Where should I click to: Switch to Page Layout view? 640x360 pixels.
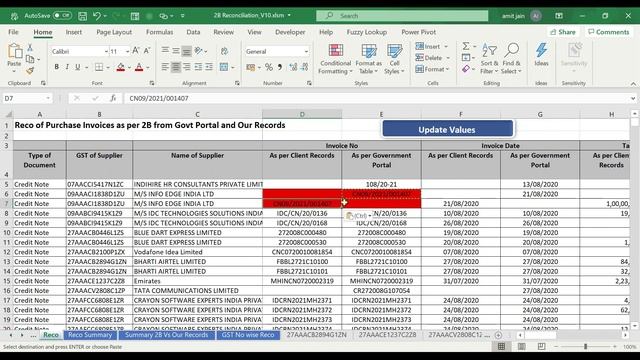click(522, 347)
